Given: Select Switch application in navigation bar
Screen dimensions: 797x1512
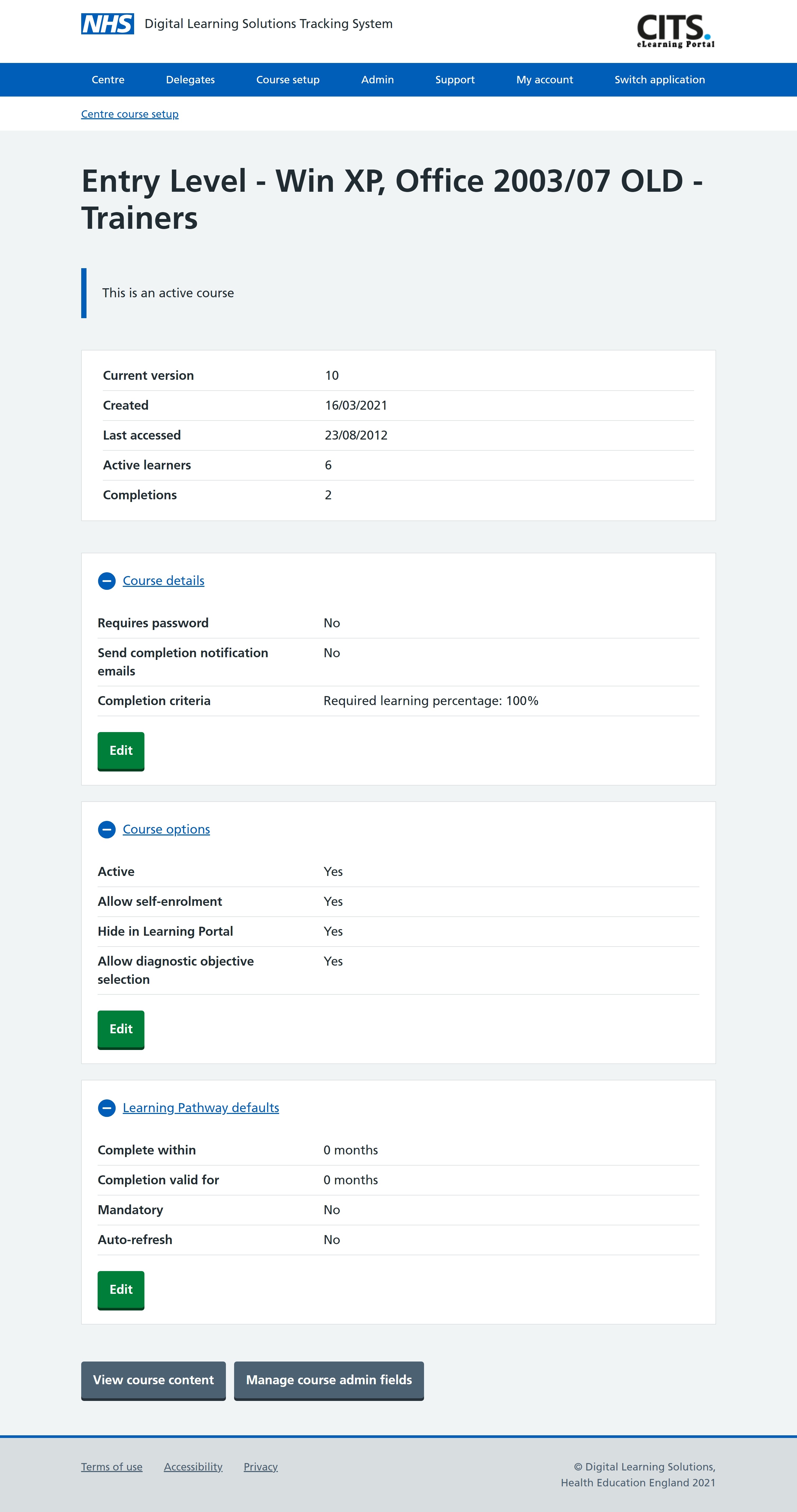Looking at the screenshot, I should [659, 80].
